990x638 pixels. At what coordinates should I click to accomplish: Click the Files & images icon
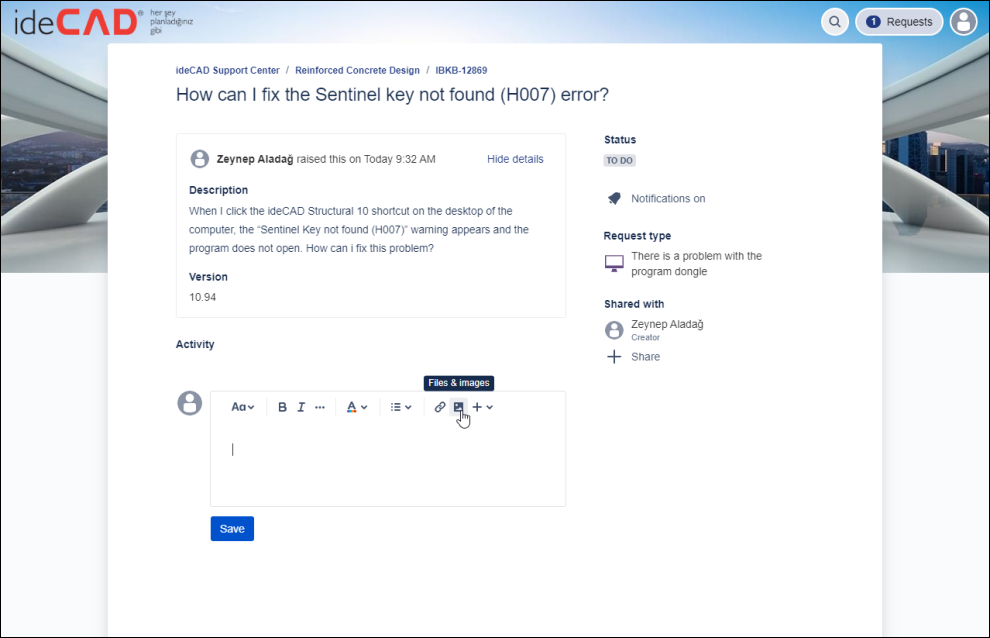point(459,407)
